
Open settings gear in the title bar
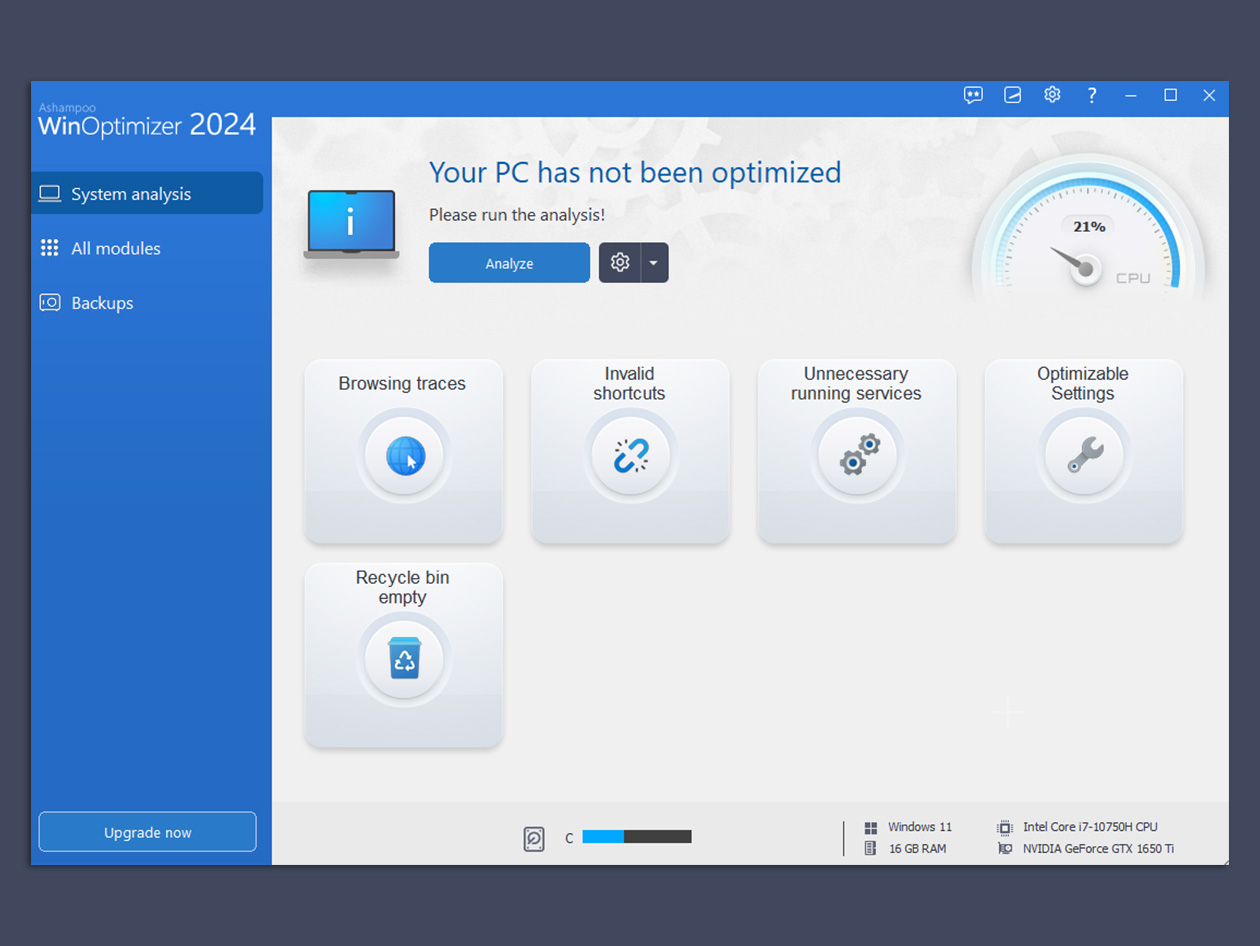1052,95
